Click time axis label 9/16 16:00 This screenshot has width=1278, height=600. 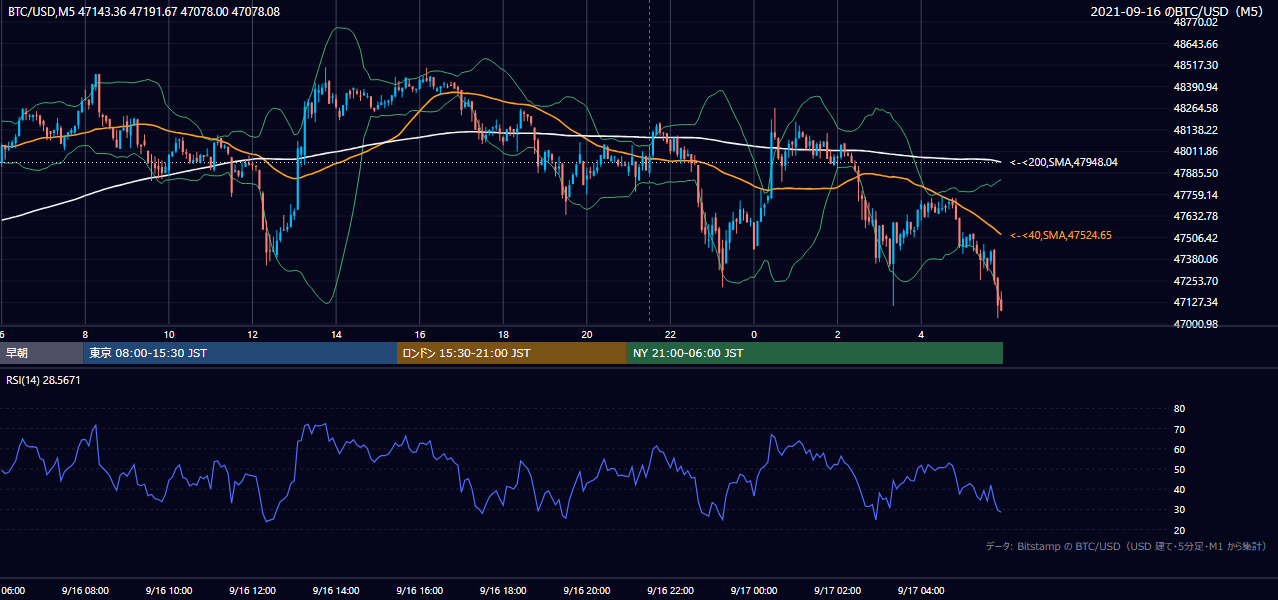click(x=420, y=591)
